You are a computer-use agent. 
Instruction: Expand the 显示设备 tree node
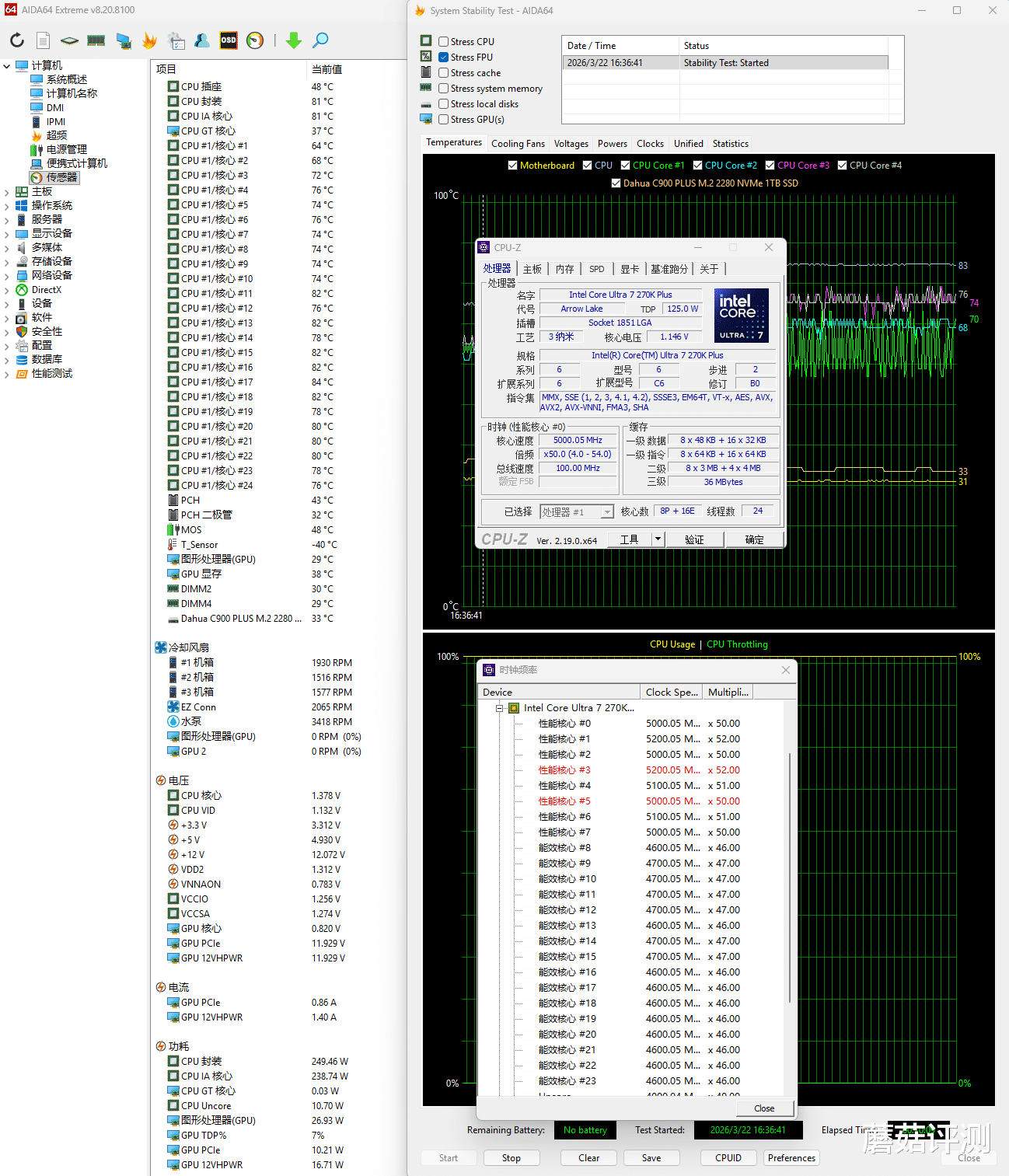point(7,234)
